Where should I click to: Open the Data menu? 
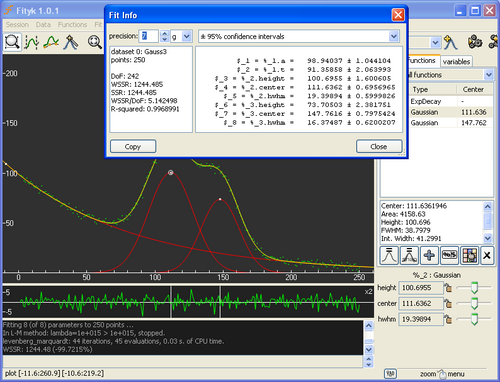43,25
